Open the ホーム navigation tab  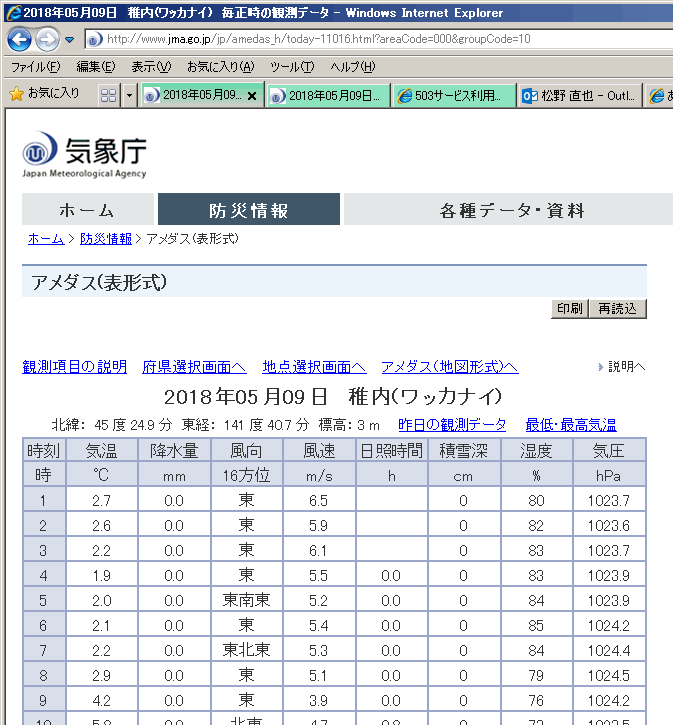pyautogui.click(x=87, y=209)
